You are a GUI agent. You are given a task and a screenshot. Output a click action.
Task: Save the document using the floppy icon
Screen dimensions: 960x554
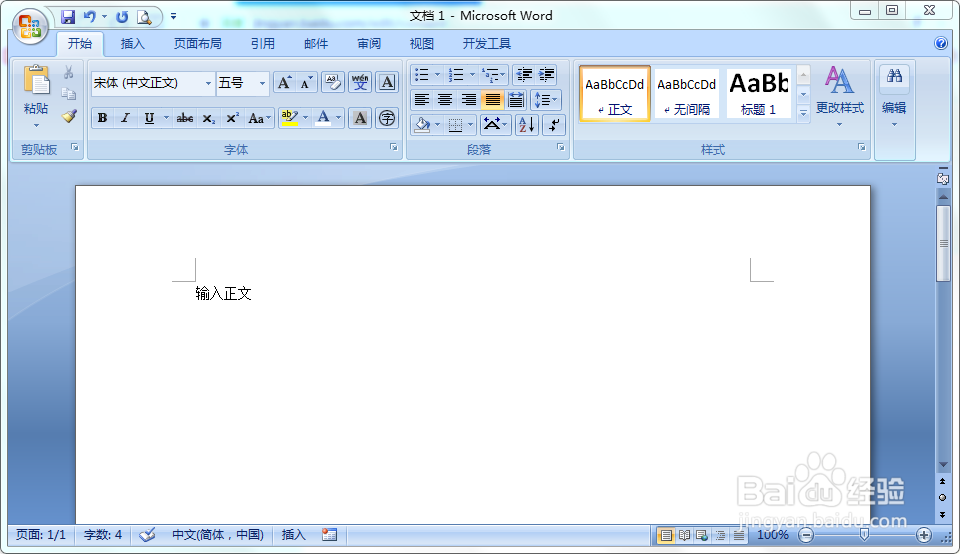click(68, 17)
